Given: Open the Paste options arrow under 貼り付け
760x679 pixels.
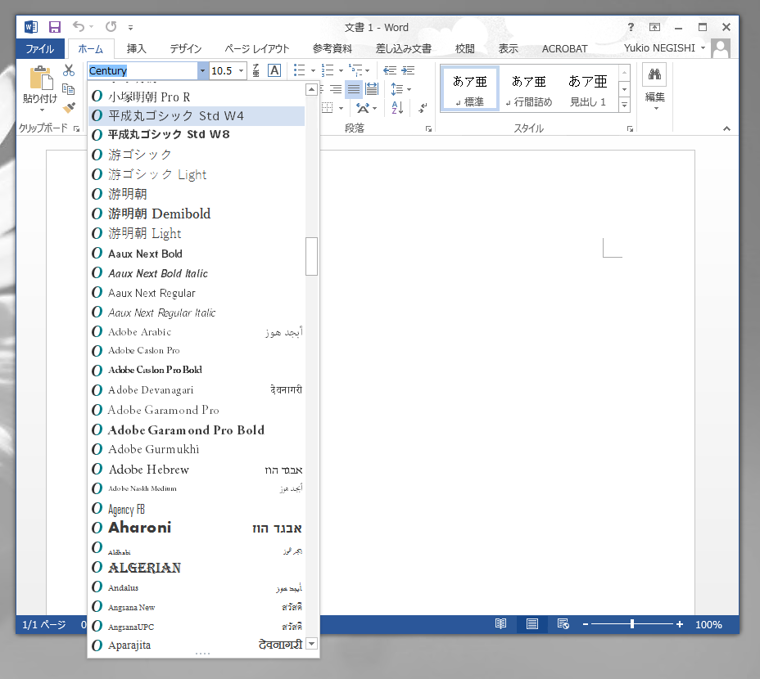Looking at the screenshot, I should 41,111.
